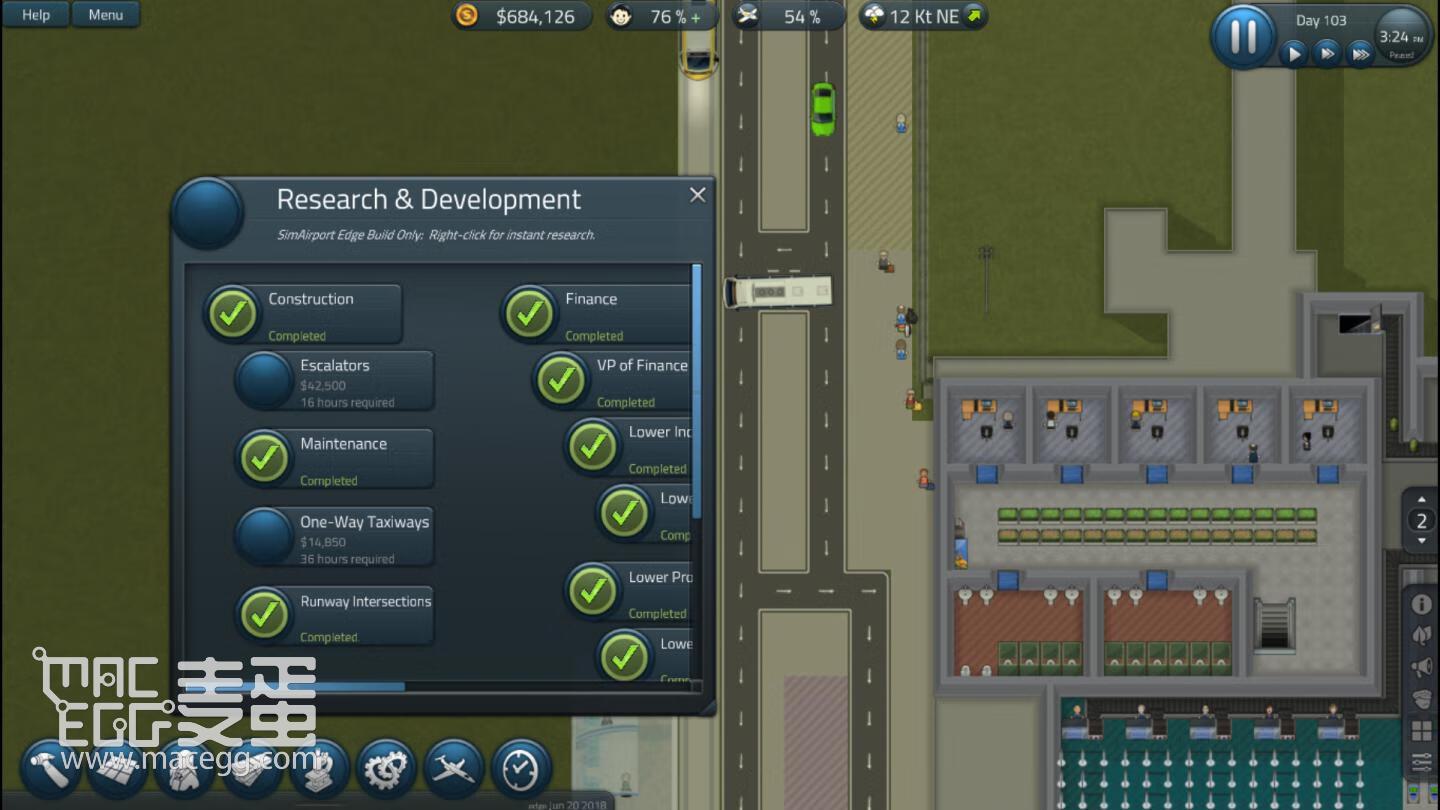
Task: Click the Finance completed checkmark
Action: click(530, 314)
